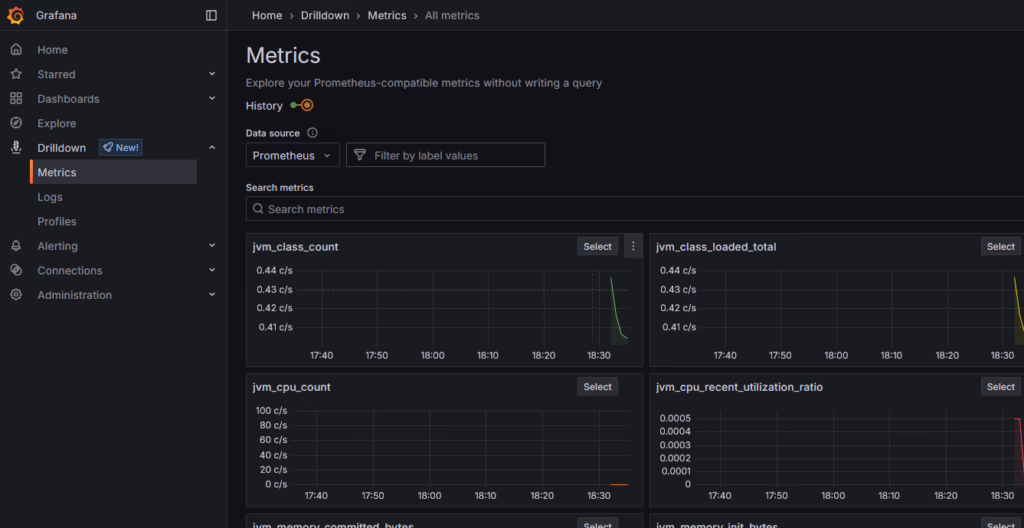Click the jvm_class_count graph thumbnail
The height and width of the screenshot is (528, 1024).
[444, 312]
